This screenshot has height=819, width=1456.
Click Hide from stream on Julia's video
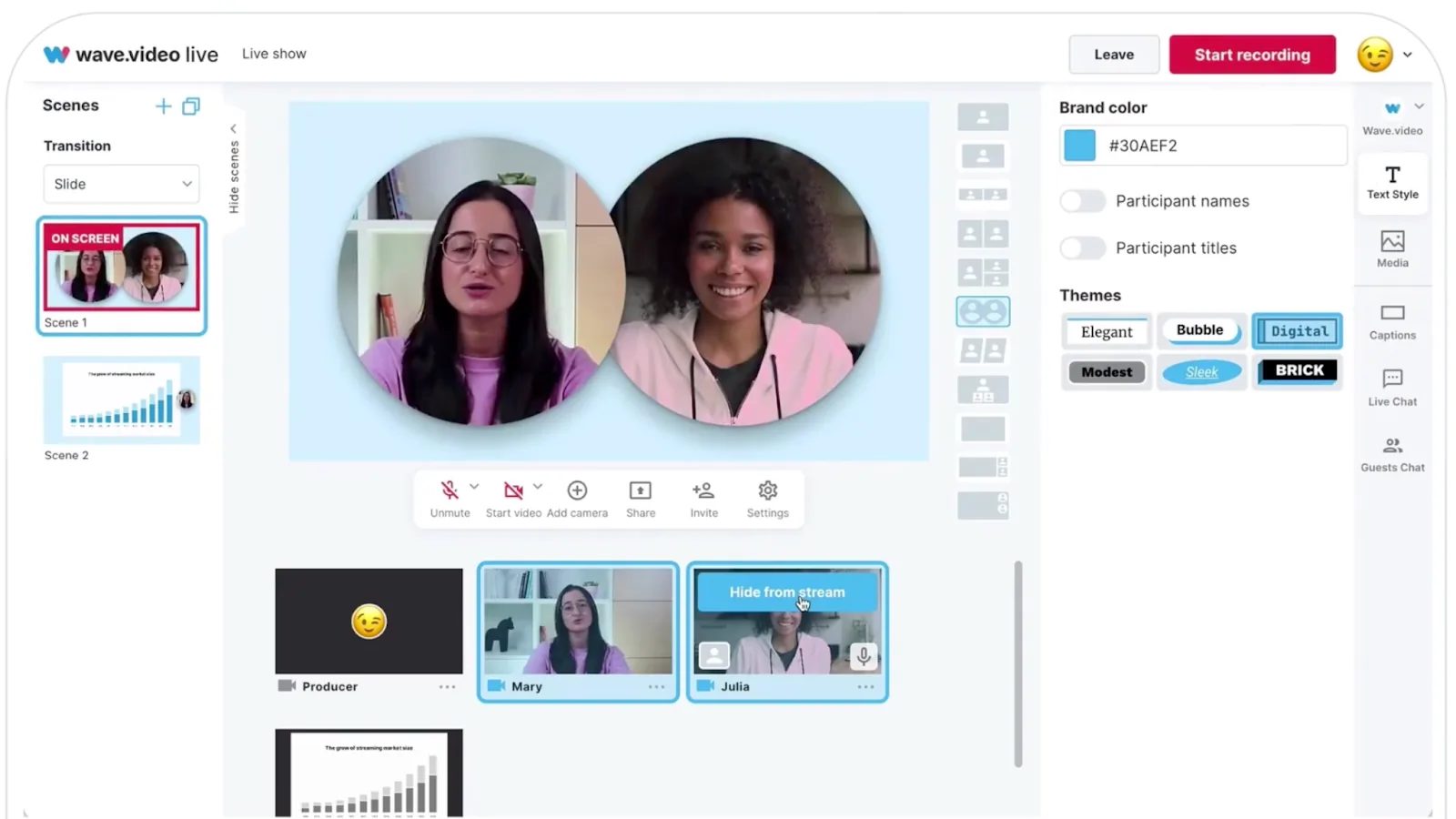[x=786, y=591]
